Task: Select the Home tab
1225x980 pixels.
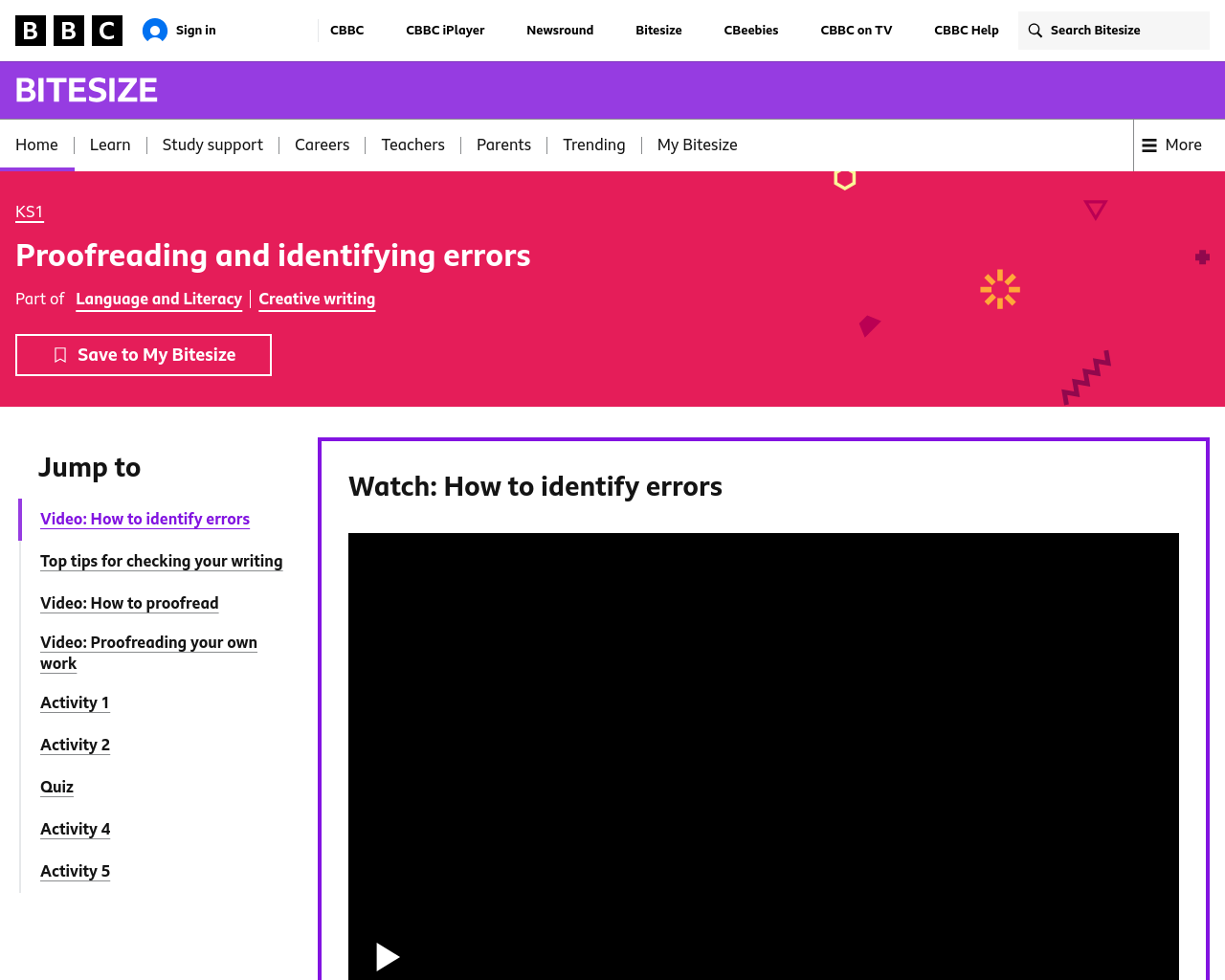Action: click(36, 145)
